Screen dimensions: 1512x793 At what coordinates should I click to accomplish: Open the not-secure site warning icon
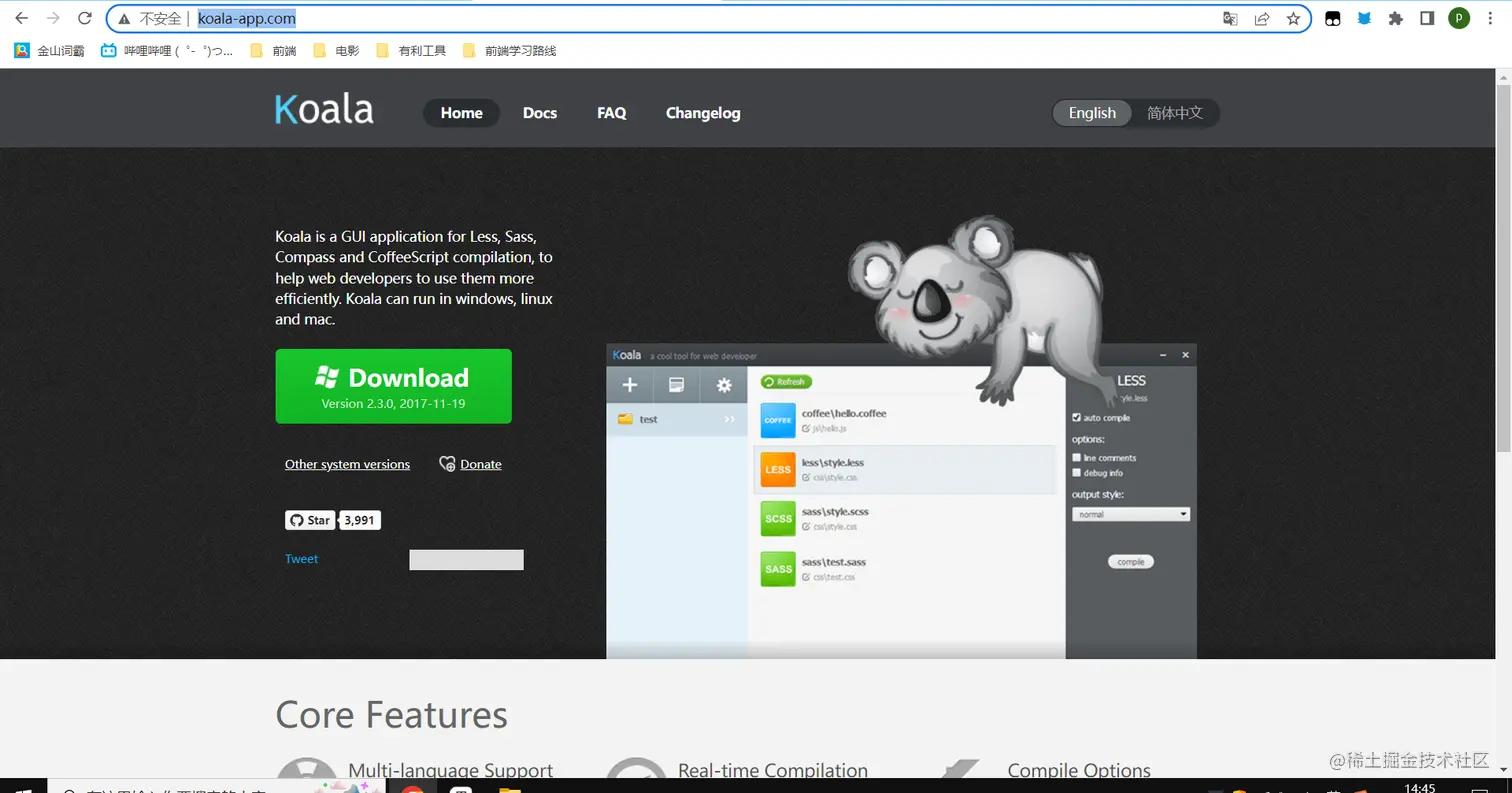pos(123,18)
